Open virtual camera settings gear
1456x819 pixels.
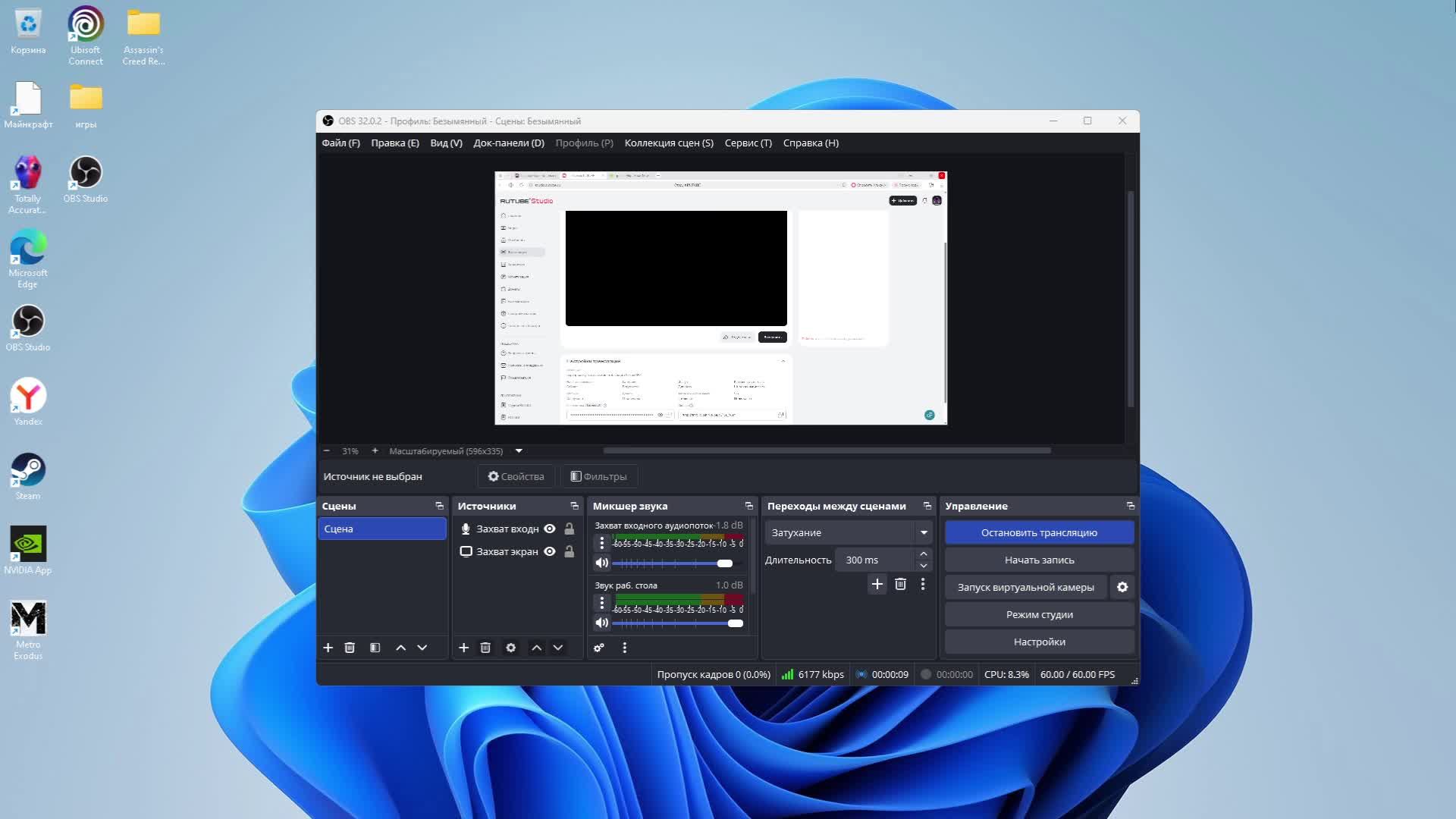pos(1122,587)
